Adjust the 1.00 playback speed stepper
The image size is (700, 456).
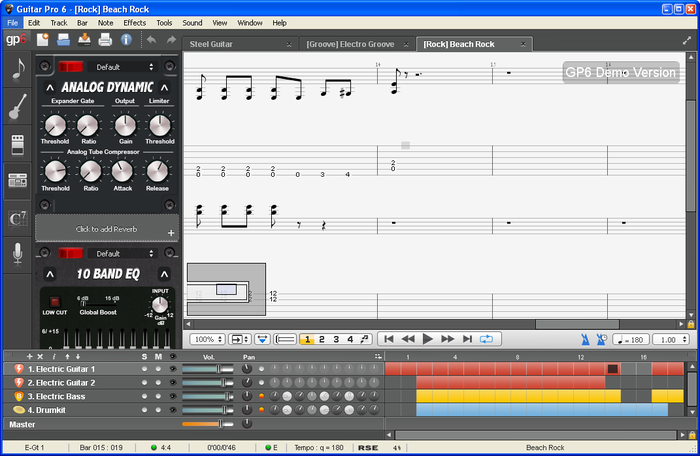pos(672,339)
